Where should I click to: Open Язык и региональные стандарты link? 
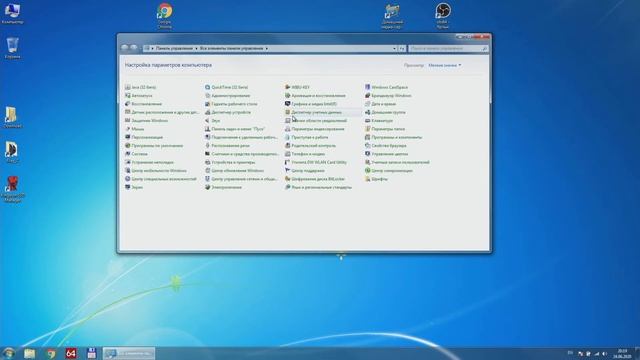[x=321, y=187]
